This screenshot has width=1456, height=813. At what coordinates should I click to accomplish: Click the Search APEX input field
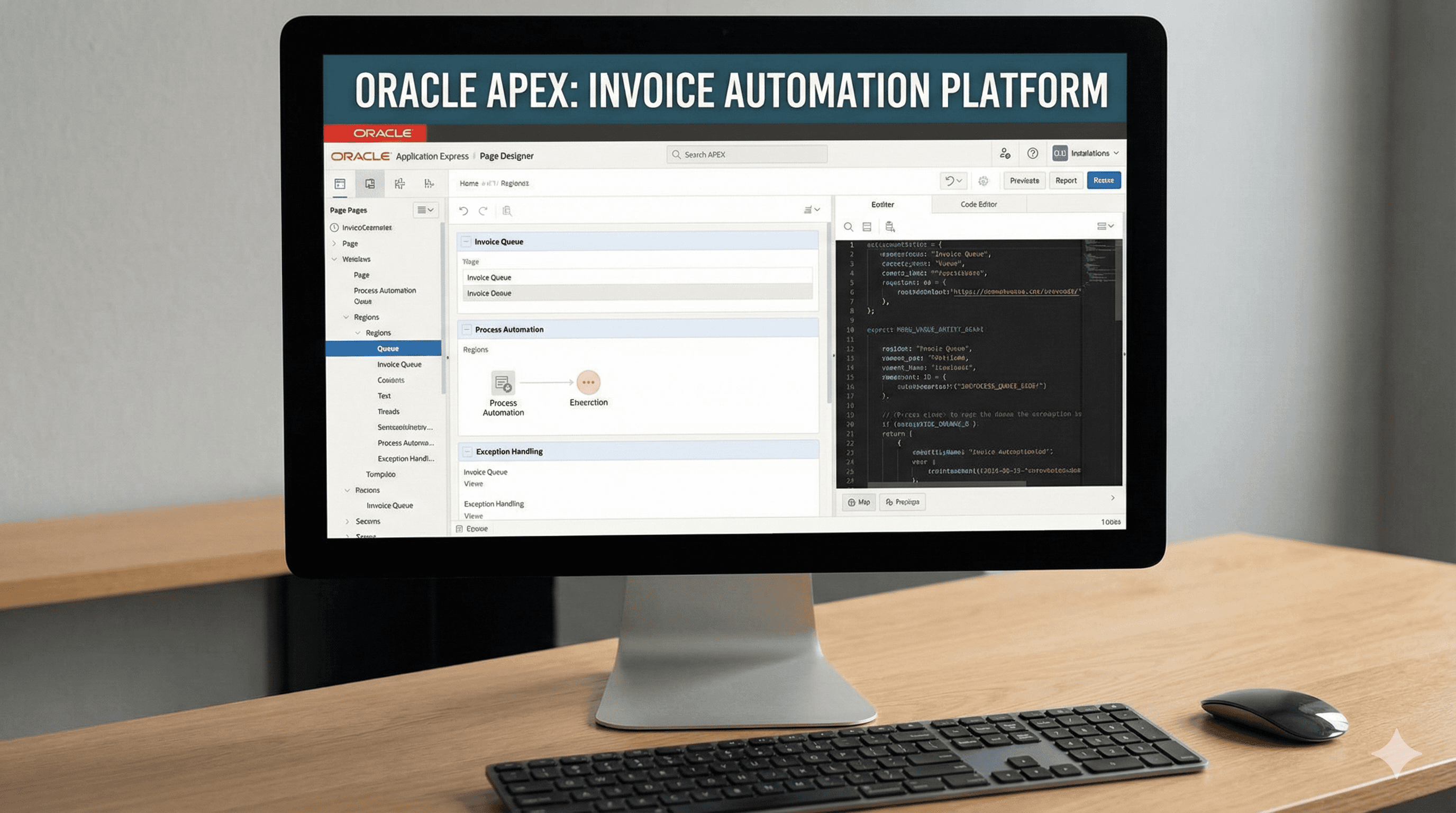(746, 155)
